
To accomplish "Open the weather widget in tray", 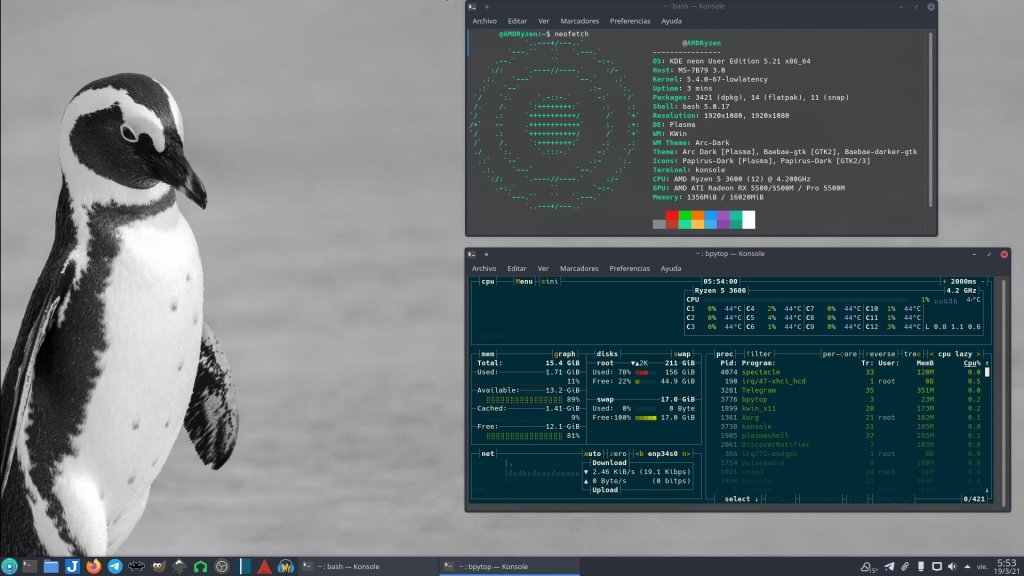I will [868, 566].
